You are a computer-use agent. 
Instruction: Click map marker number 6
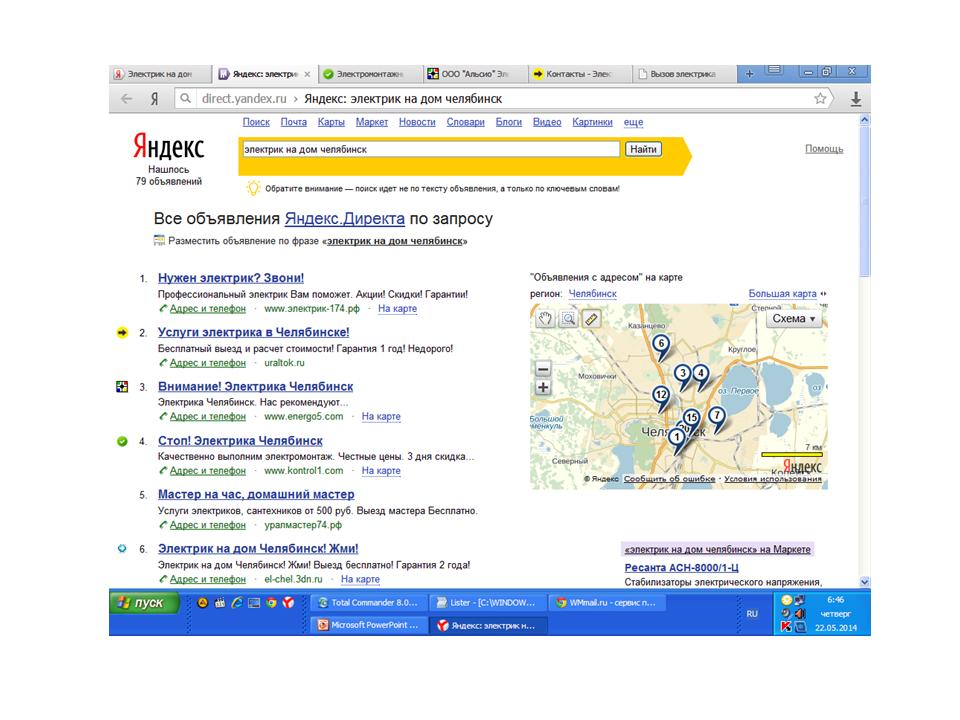click(660, 345)
